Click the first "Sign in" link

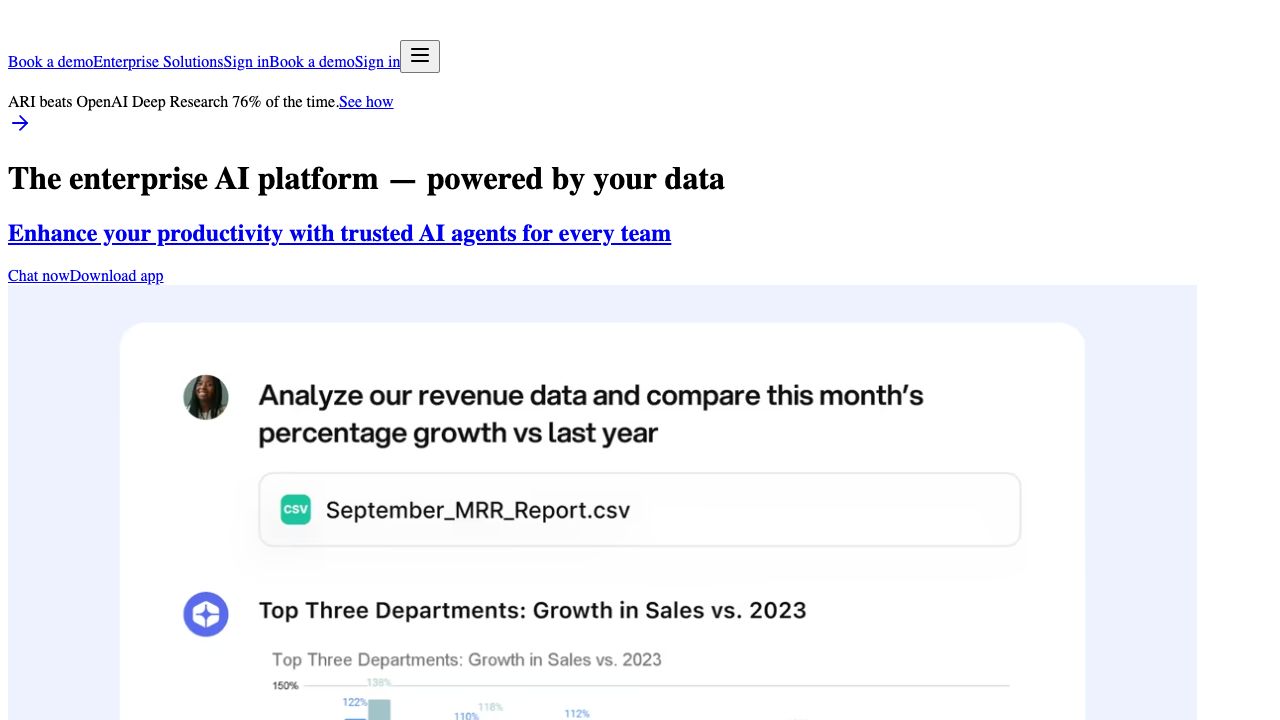point(246,62)
